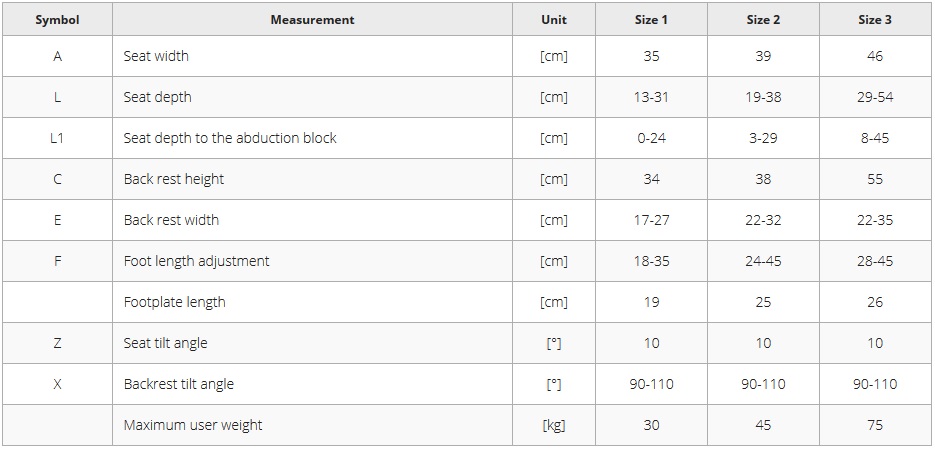This screenshot has width=935, height=449.
Task: Click the Size 2 column header
Action: (763, 20)
